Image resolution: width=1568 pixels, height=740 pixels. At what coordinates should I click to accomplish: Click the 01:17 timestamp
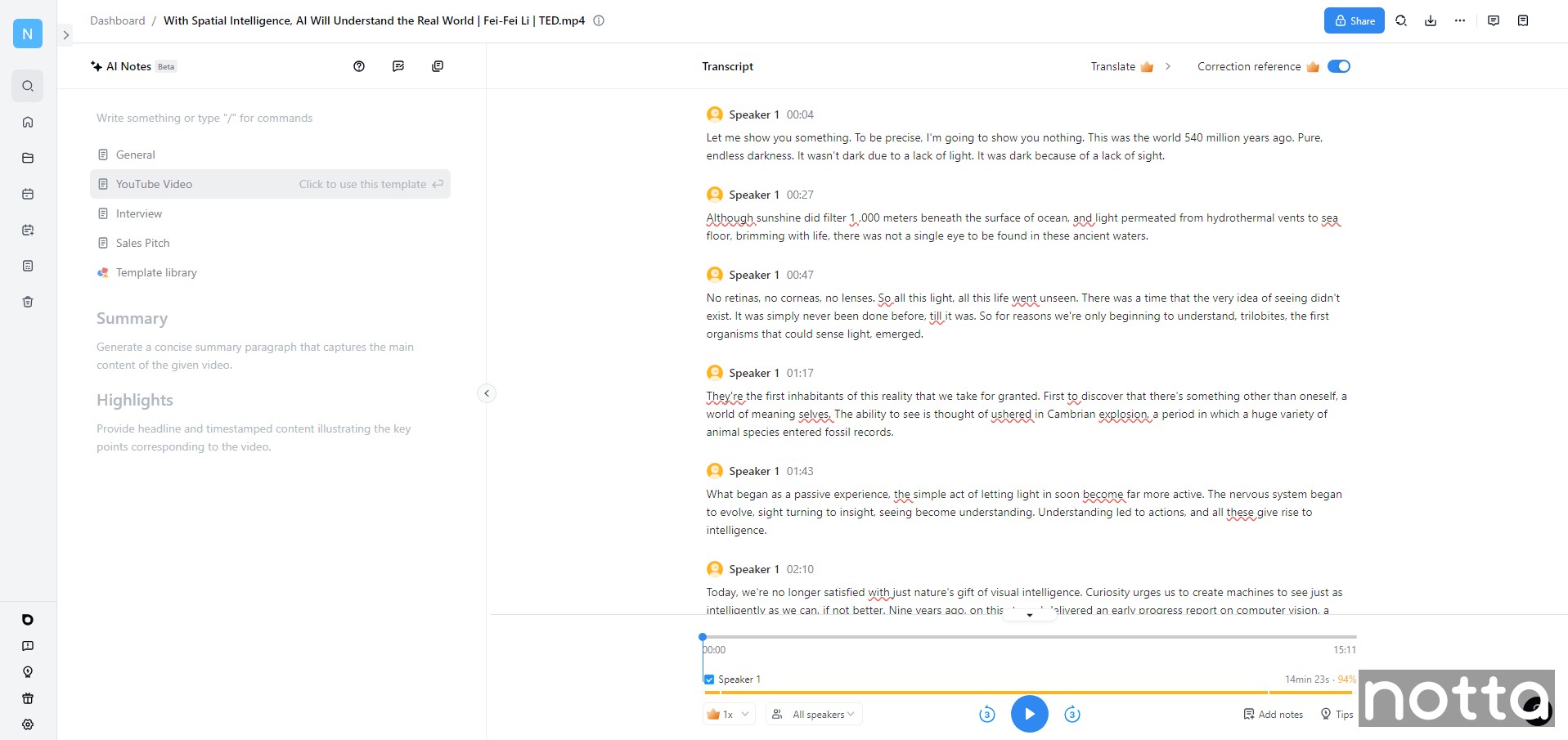pyautogui.click(x=800, y=373)
